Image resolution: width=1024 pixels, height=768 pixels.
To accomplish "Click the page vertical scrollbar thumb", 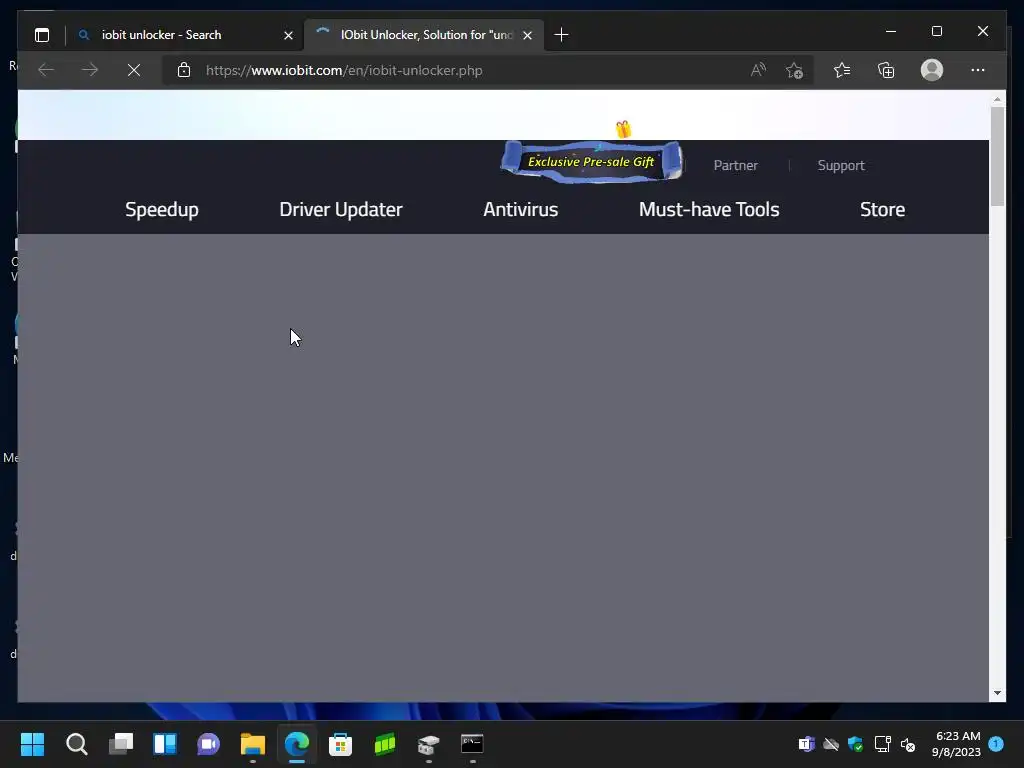I will 997,157.
